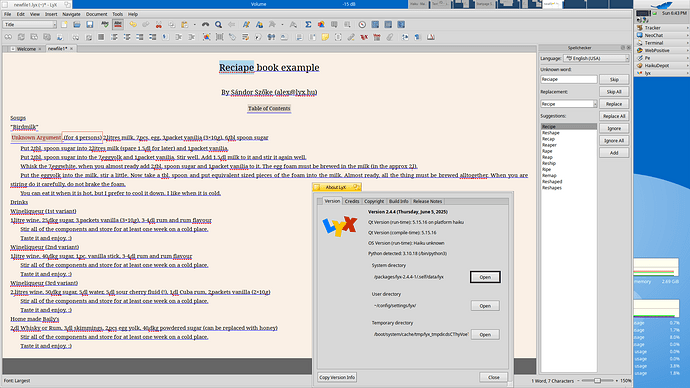The image size is (690, 388).
Task: Insert a numbered list
Action: [x=114, y=37]
